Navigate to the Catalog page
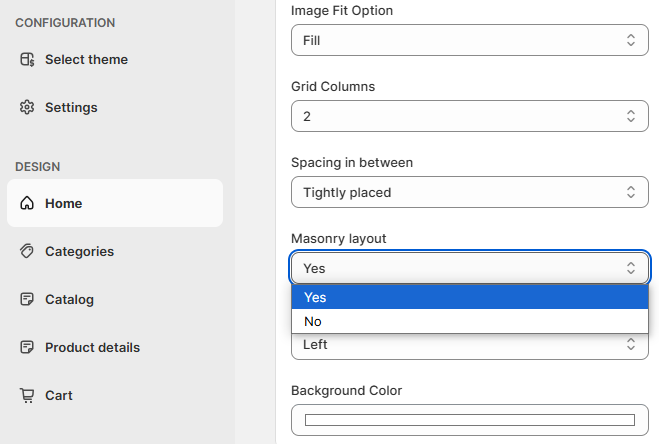659x444 pixels. [x=115, y=299]
